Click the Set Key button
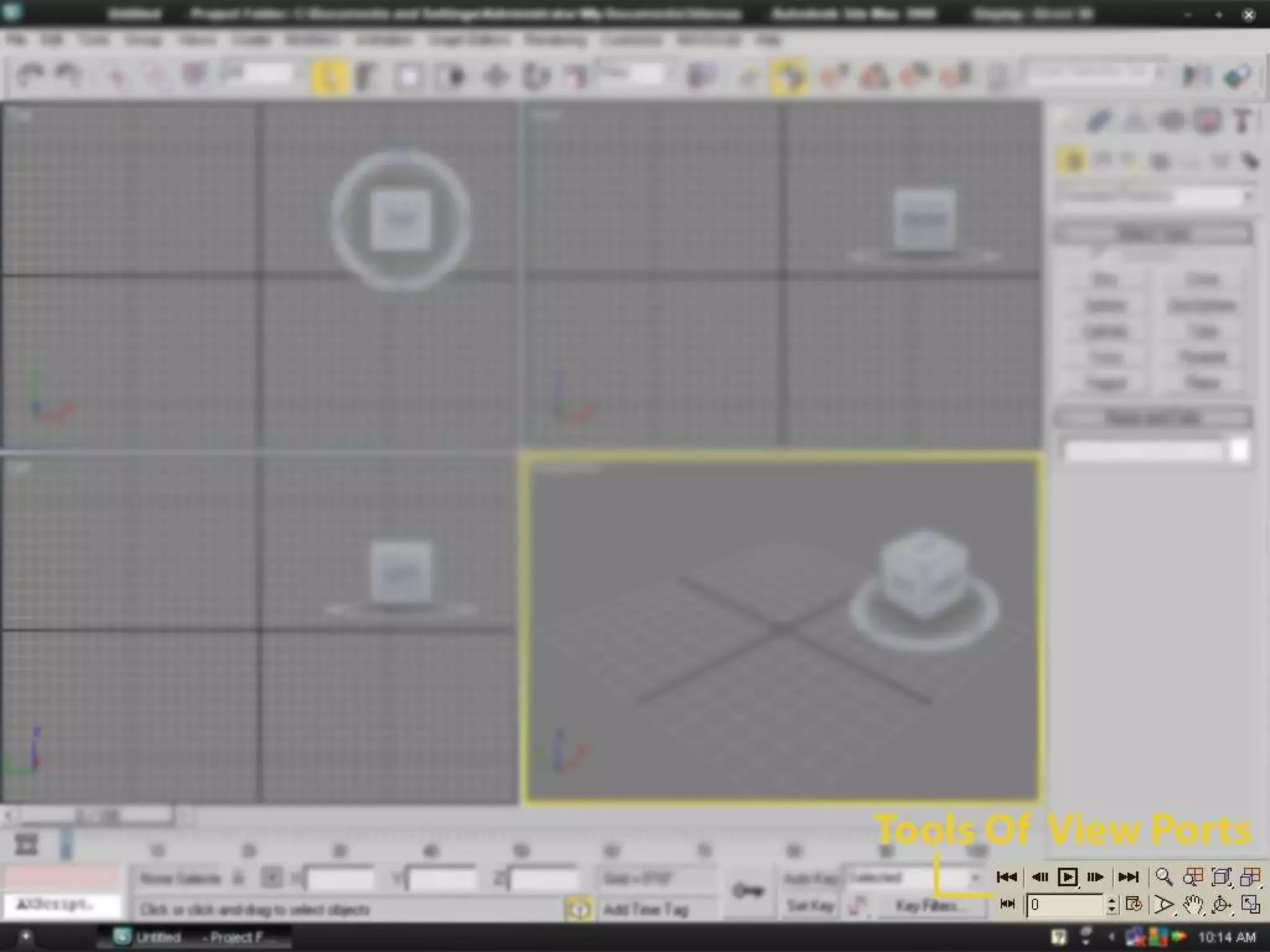The height and width of the screenshot is (952, 1270). [x=810, y=906]
